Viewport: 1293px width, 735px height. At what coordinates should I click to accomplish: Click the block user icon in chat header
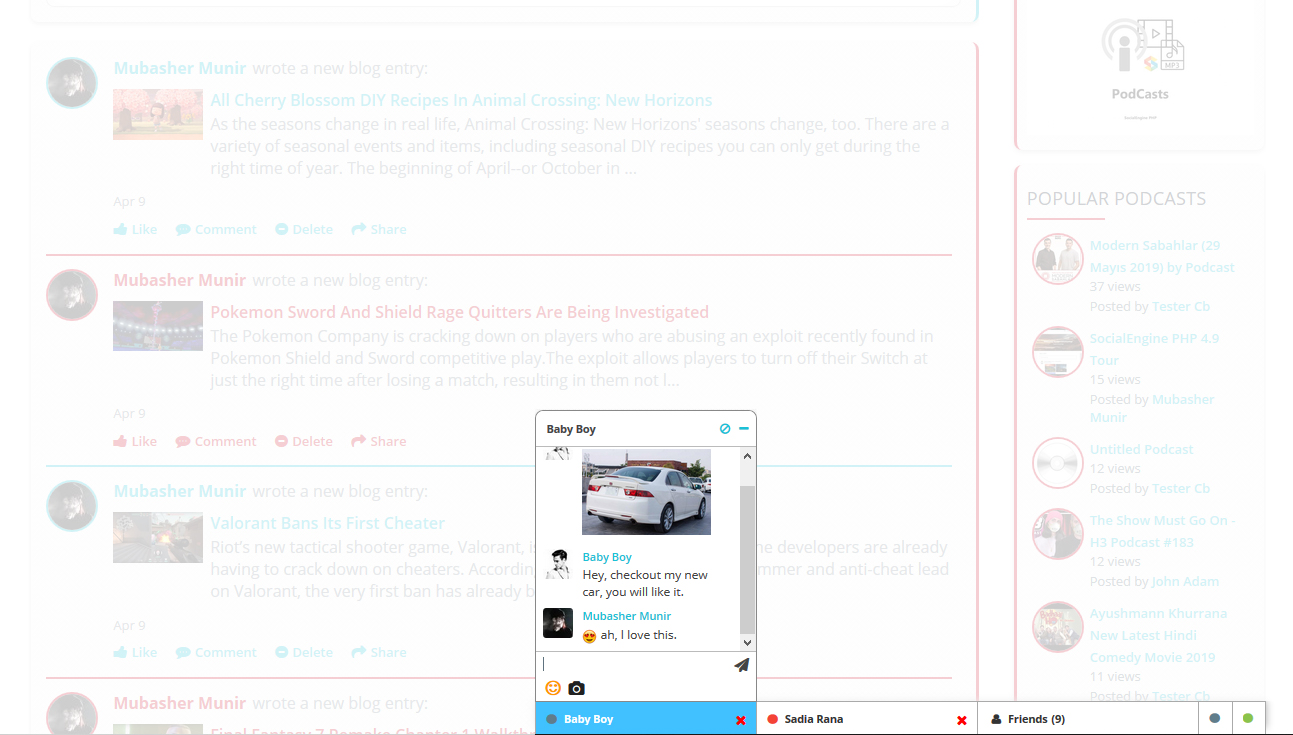[725, 429]
